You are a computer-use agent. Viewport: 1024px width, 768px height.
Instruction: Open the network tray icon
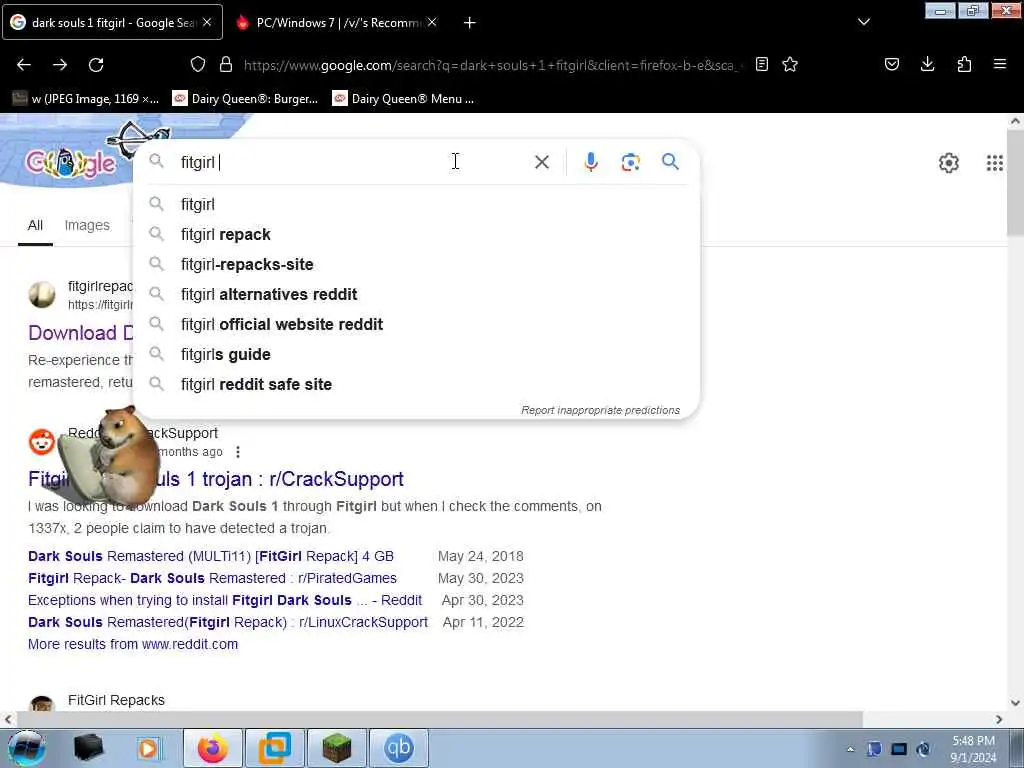(x=899, y=749)
